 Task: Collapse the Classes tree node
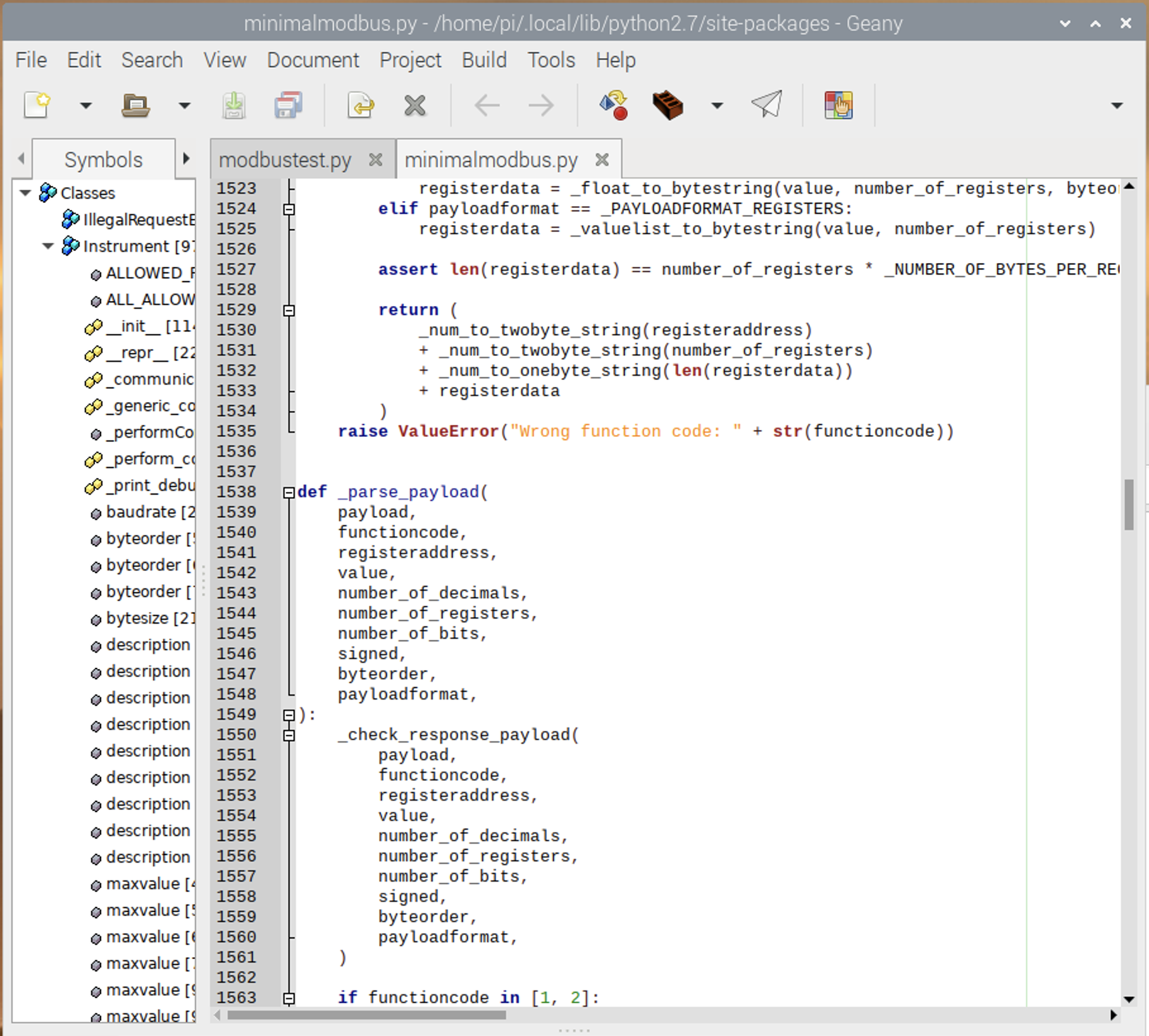click(x=25, y=192)
